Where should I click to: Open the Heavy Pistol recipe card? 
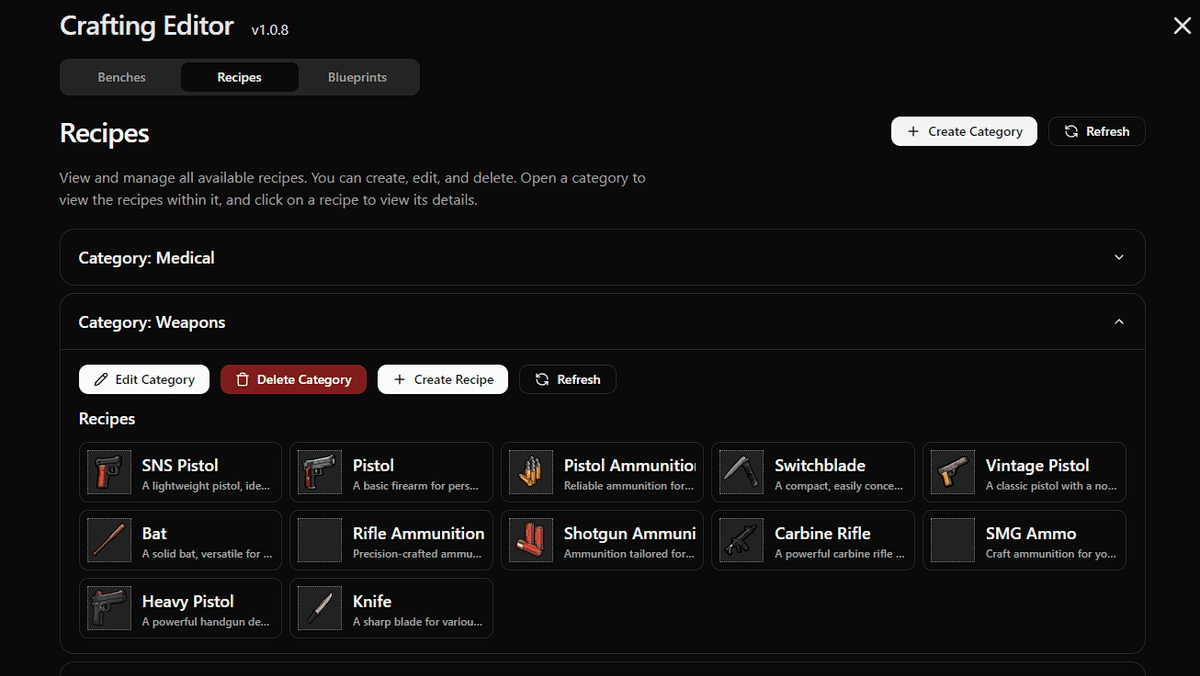coord(180,607)
